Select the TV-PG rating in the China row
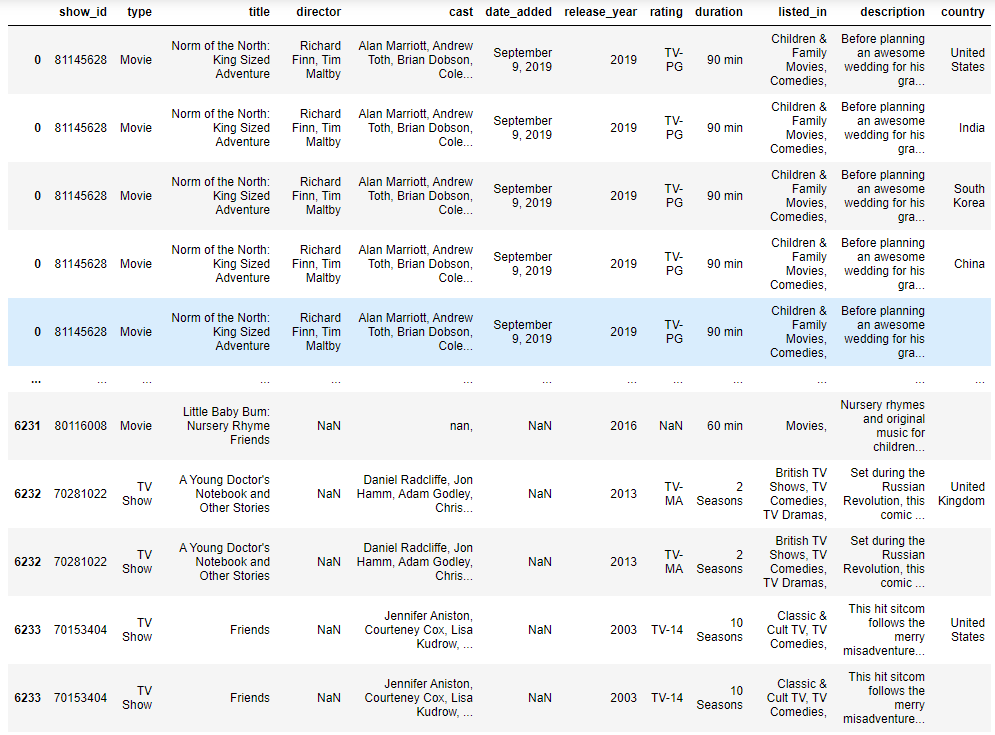 click(674, 263)
